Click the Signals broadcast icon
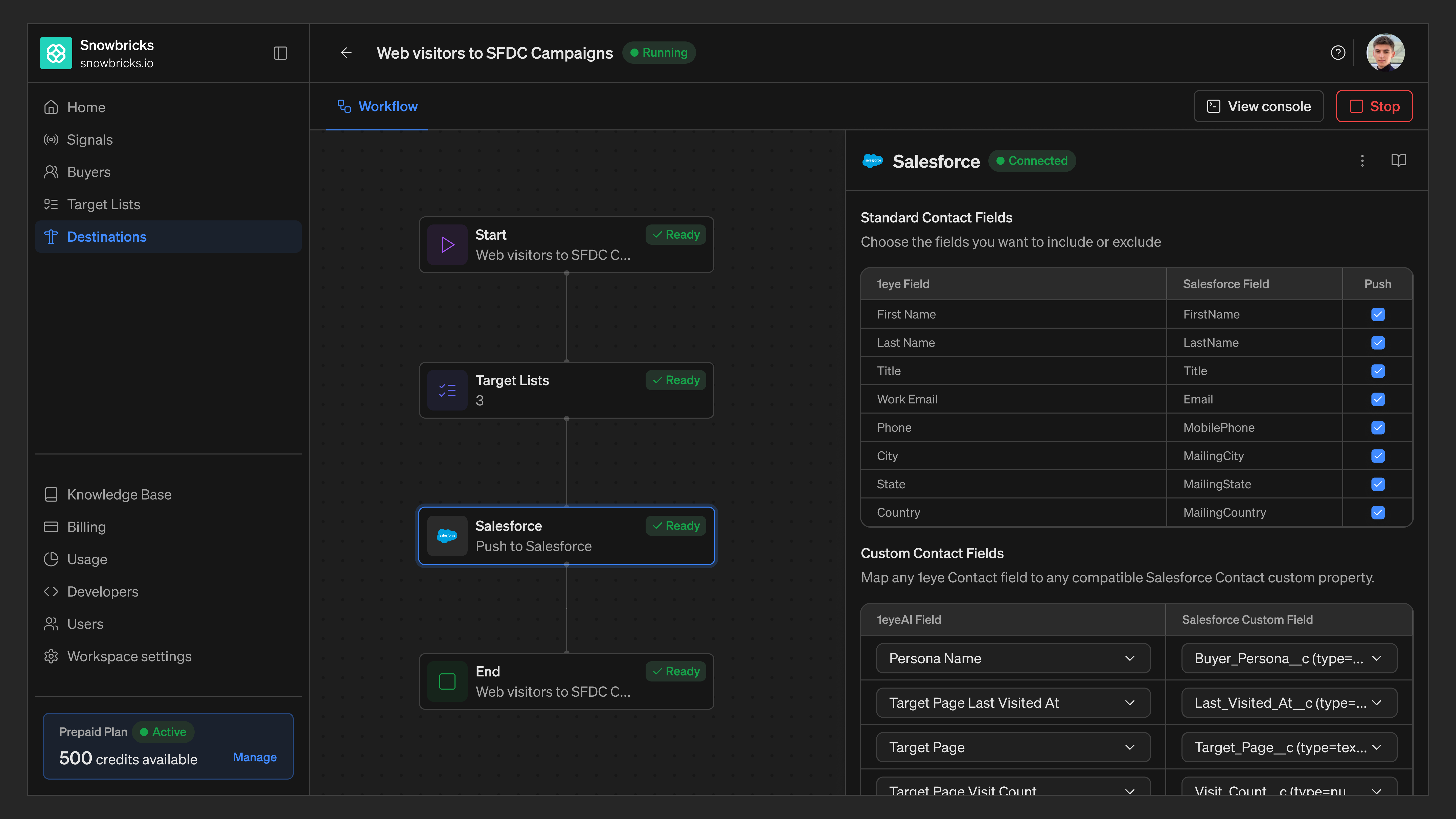Image resolution: width=1456 pixels, height=819 pixels. pos(51,140)
